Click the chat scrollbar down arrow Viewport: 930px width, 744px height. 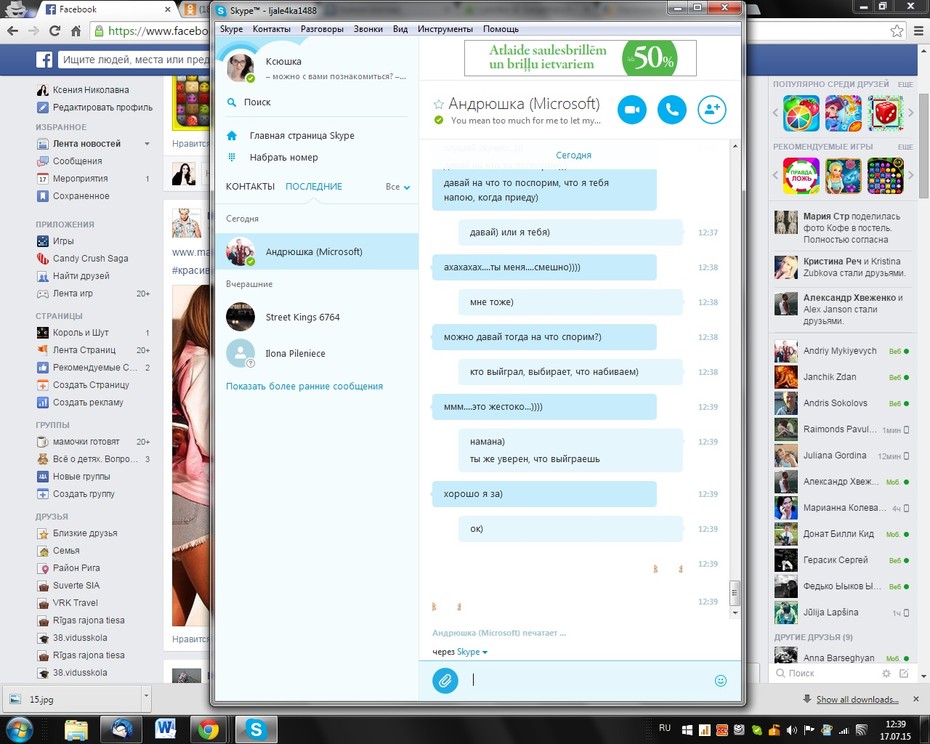[735, 612]
